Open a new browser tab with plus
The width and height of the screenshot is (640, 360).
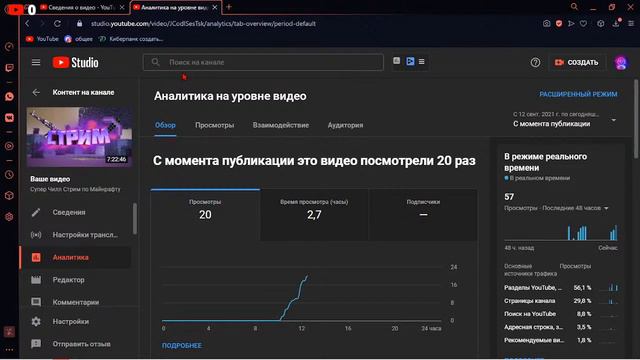[229, 7]
